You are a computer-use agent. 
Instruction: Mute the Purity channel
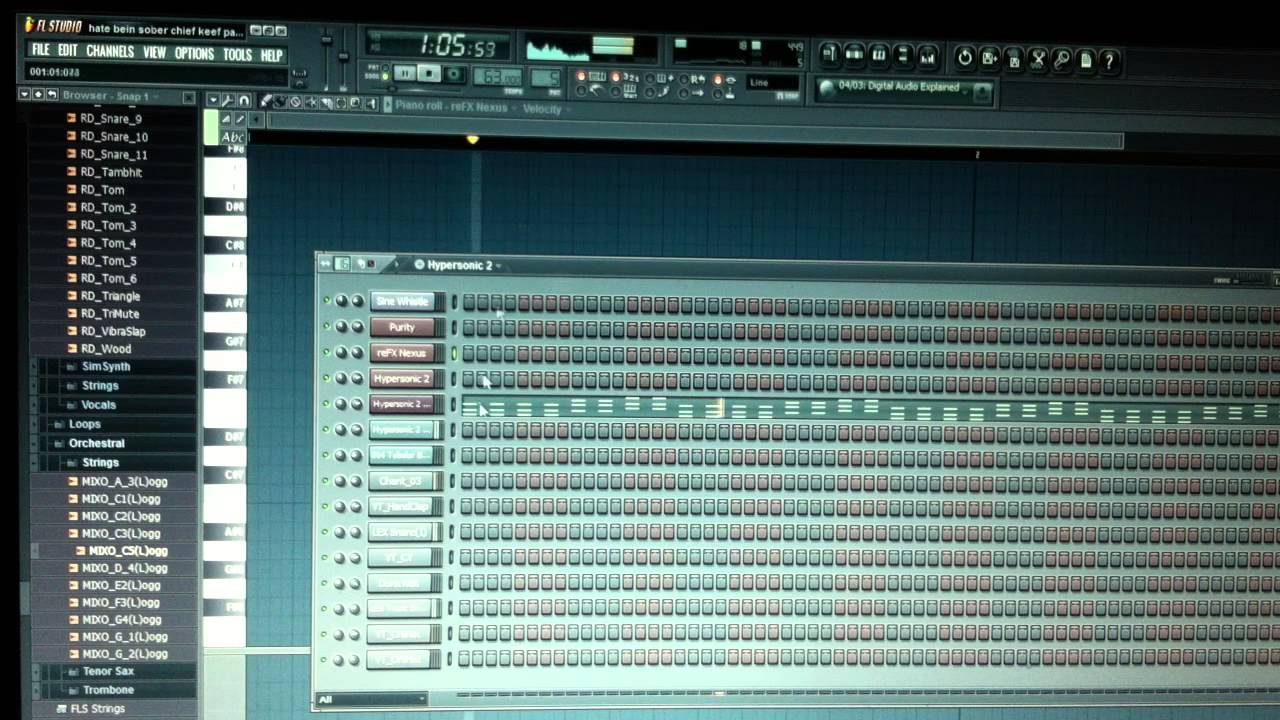326,326
